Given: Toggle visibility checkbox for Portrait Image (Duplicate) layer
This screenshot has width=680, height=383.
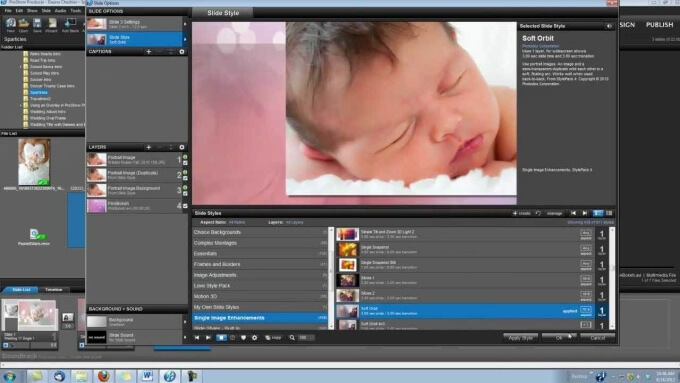Looking at the screenshot, I should [x=185, y=178].
